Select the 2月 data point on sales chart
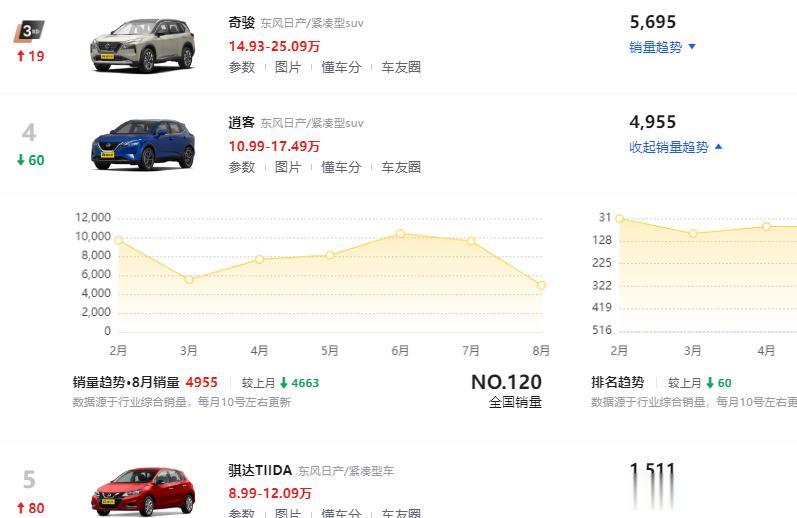 (x=118, y=240)
